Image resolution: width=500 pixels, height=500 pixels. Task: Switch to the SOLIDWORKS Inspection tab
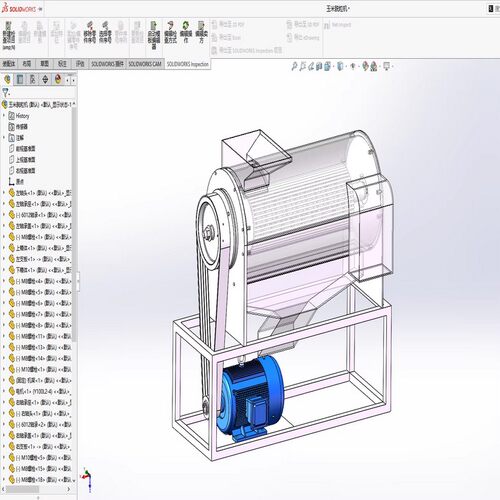(187, 64)
